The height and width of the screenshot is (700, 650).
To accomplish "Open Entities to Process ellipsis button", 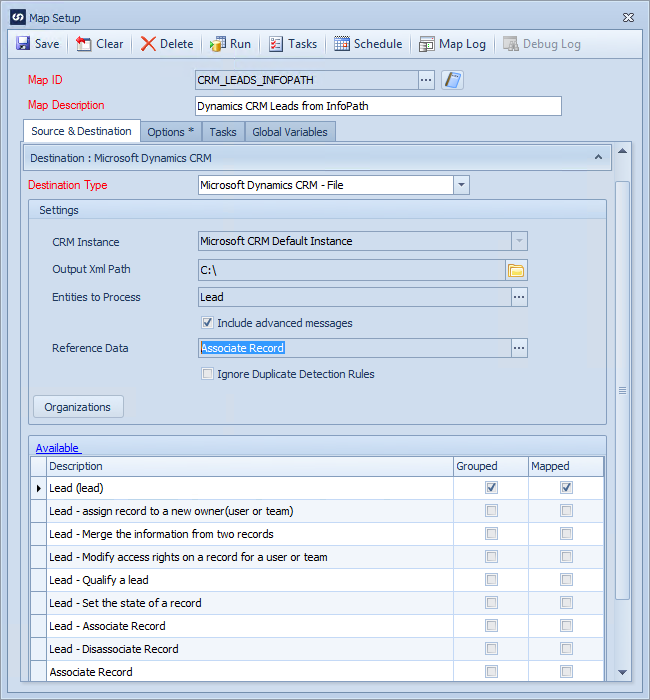I will (x=519, y=297).
